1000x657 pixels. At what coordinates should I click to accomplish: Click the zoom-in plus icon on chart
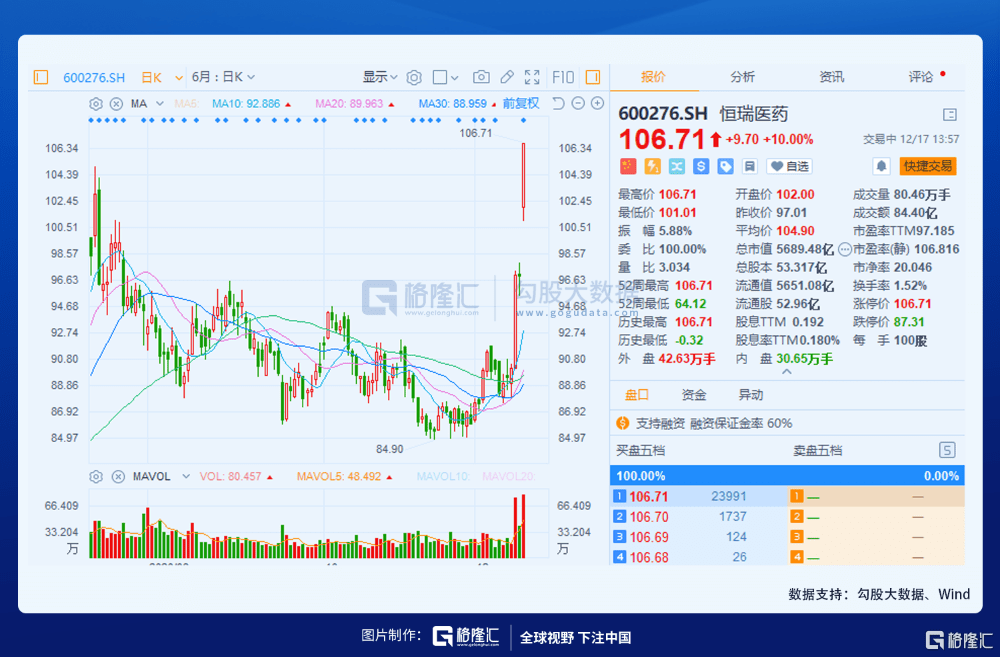click(598, 103)
